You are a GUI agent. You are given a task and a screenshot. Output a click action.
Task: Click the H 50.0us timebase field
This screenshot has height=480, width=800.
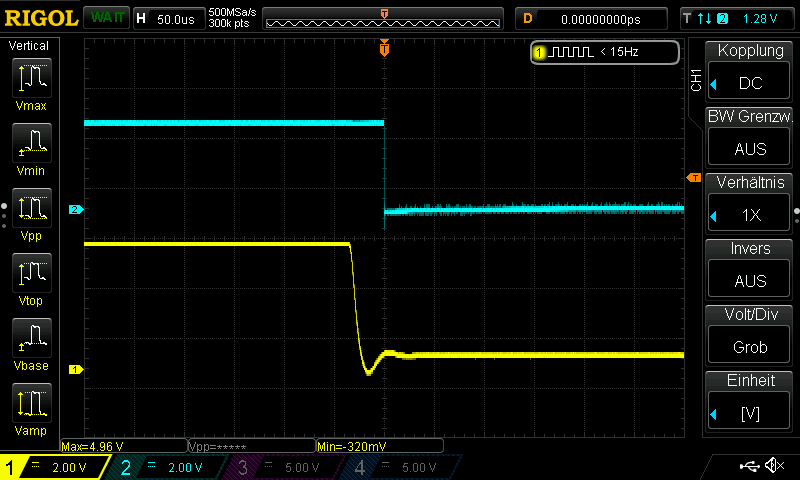click(x=169, y=19)
